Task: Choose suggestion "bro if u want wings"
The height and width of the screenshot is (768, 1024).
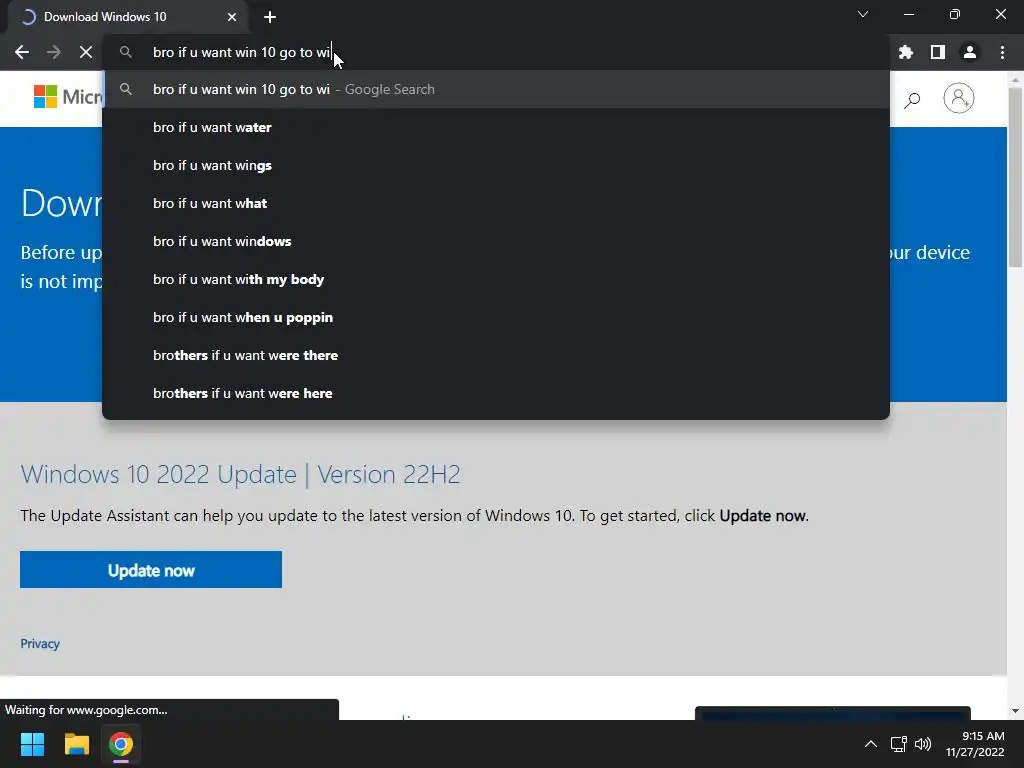Action: pyautogui.click(x=496, y=165)
